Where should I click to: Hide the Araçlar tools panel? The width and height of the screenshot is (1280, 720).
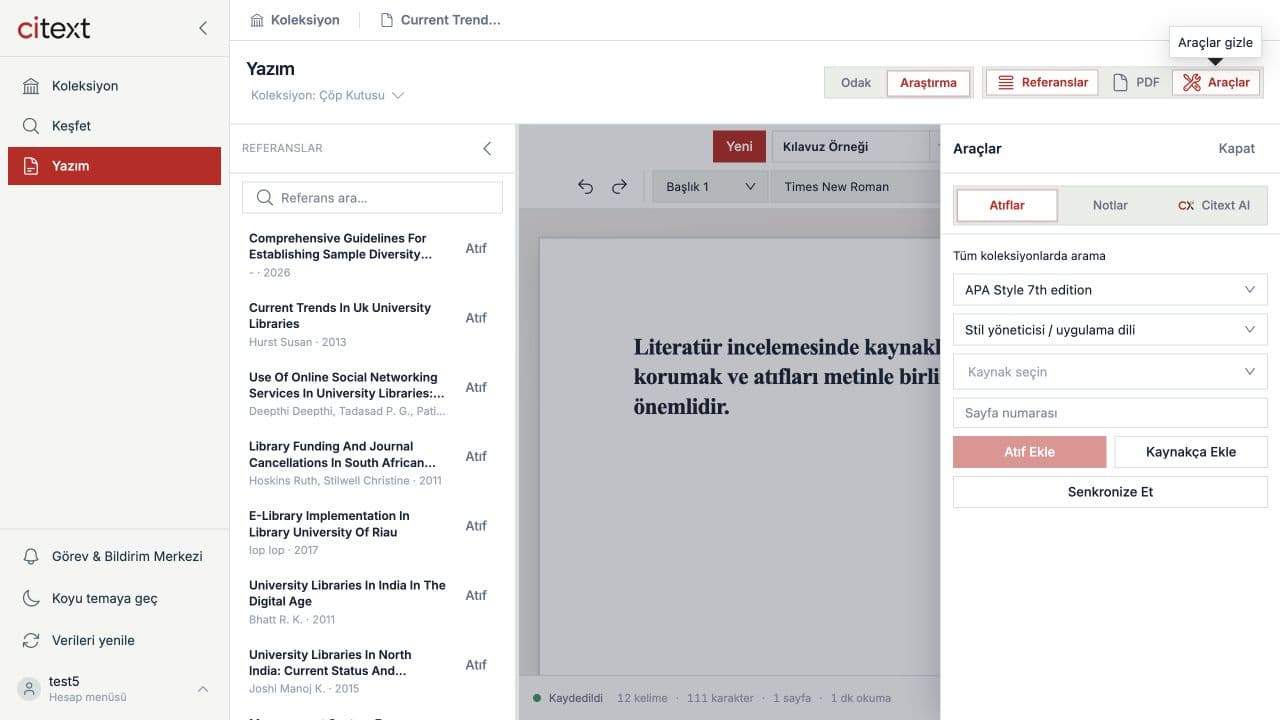pyautogui.click(x=1217, y=83)
